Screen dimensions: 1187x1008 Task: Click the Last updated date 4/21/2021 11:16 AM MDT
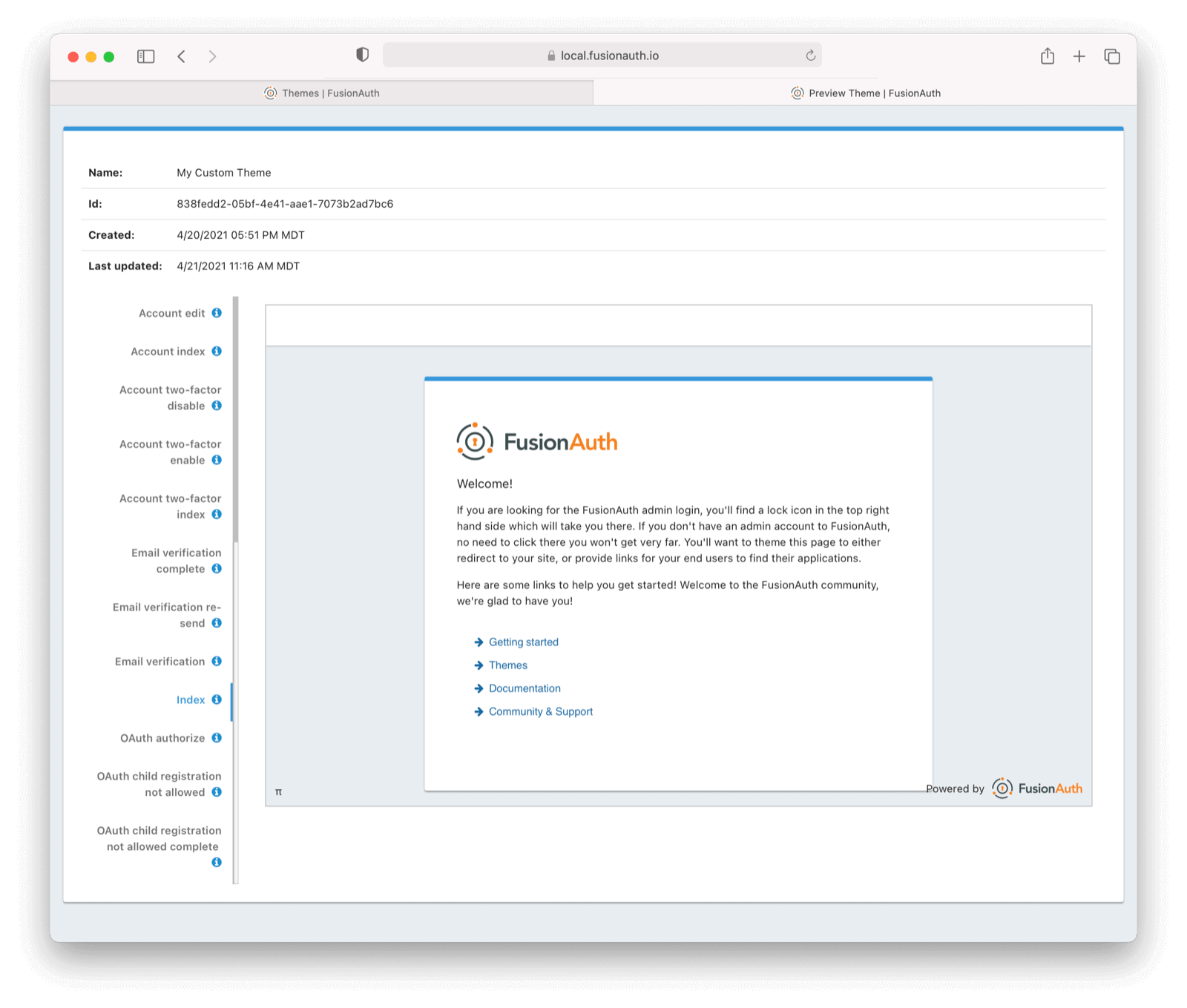pos(238,266)
